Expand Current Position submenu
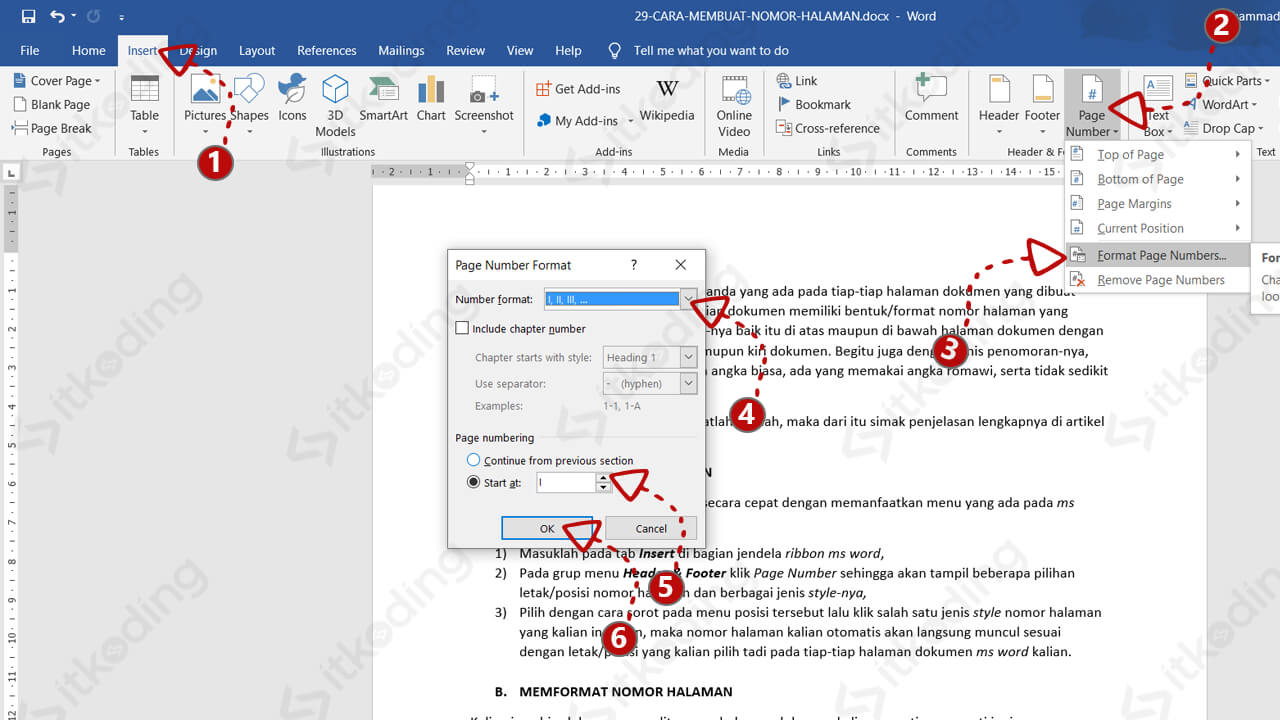The height and width of the screenshot is (720, 1280). (1156, 228)
